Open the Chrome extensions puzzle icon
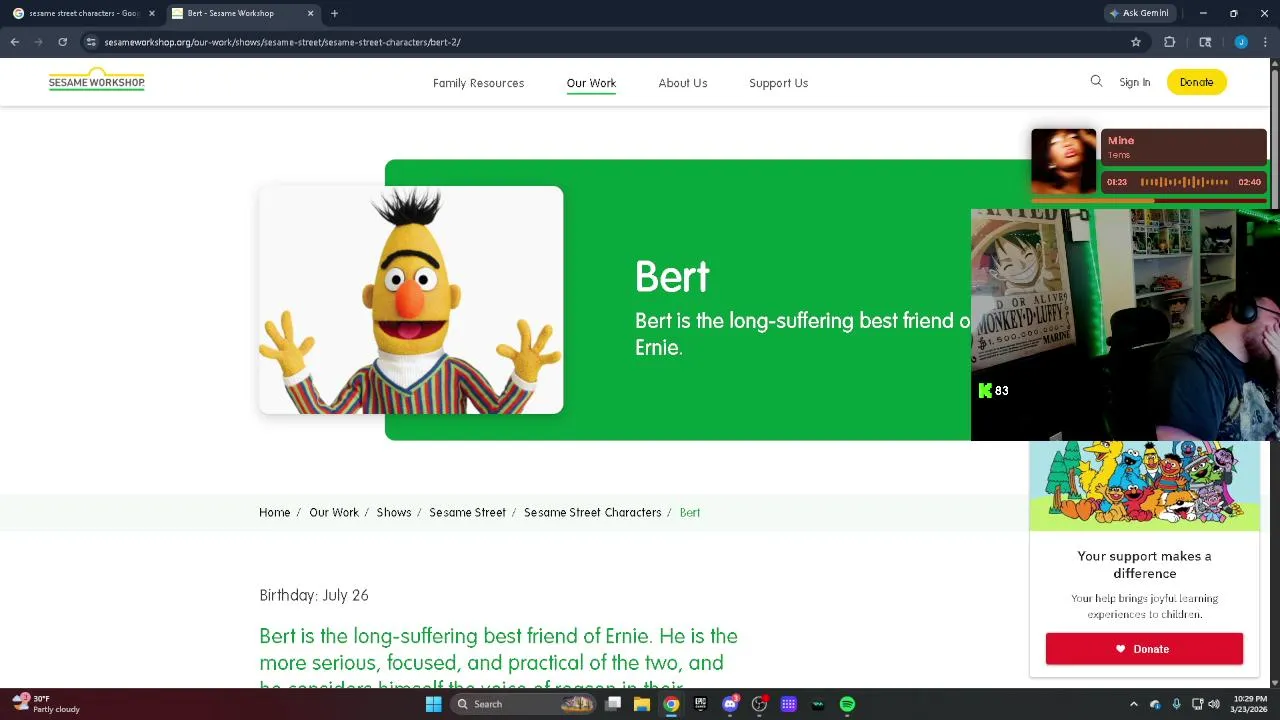Viewport: 1280px width, 720px height. 1169,42
